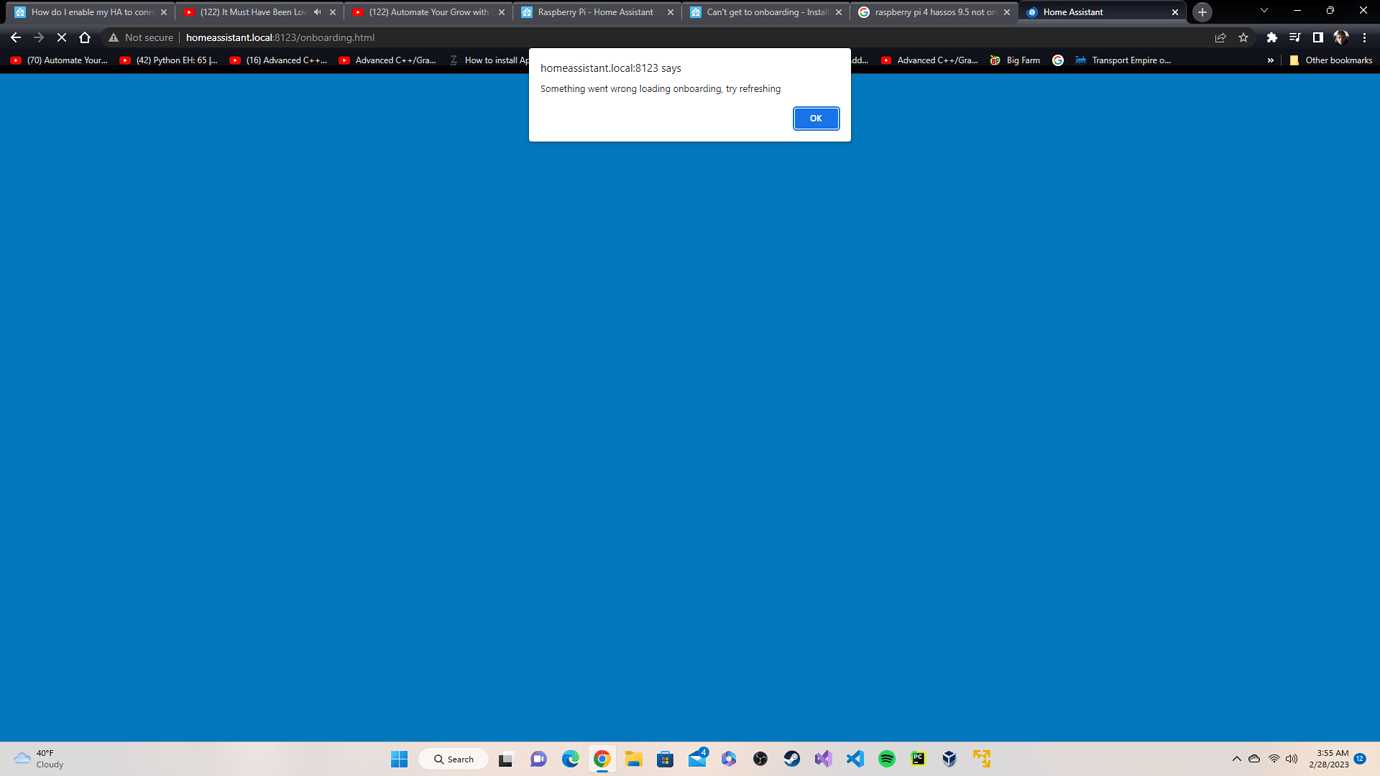Open the Extensions puzzle-piece icon
This screenshot has height=776, width=1380.
[1271, 37]
